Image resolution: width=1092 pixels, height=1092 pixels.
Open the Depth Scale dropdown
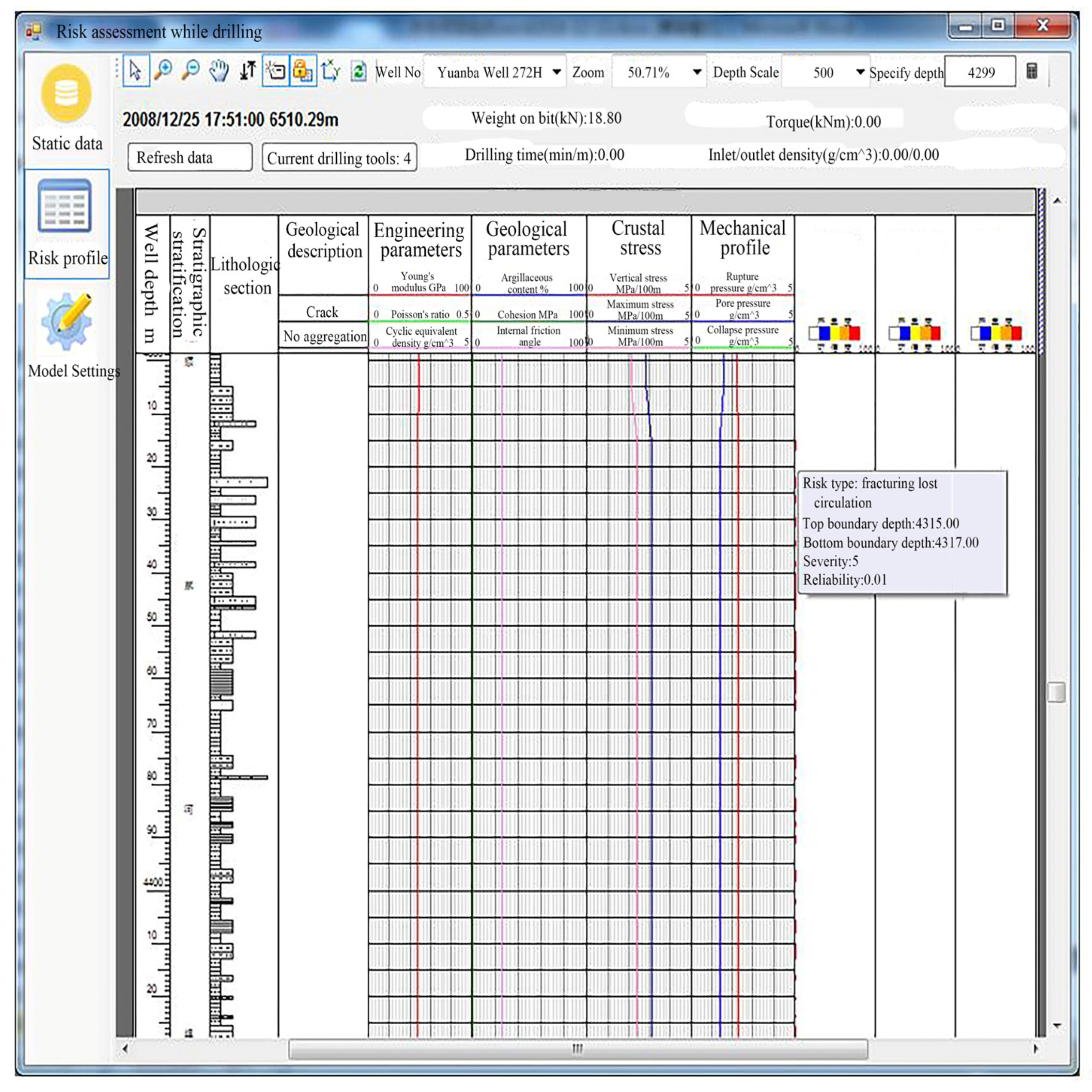[860, 72]
